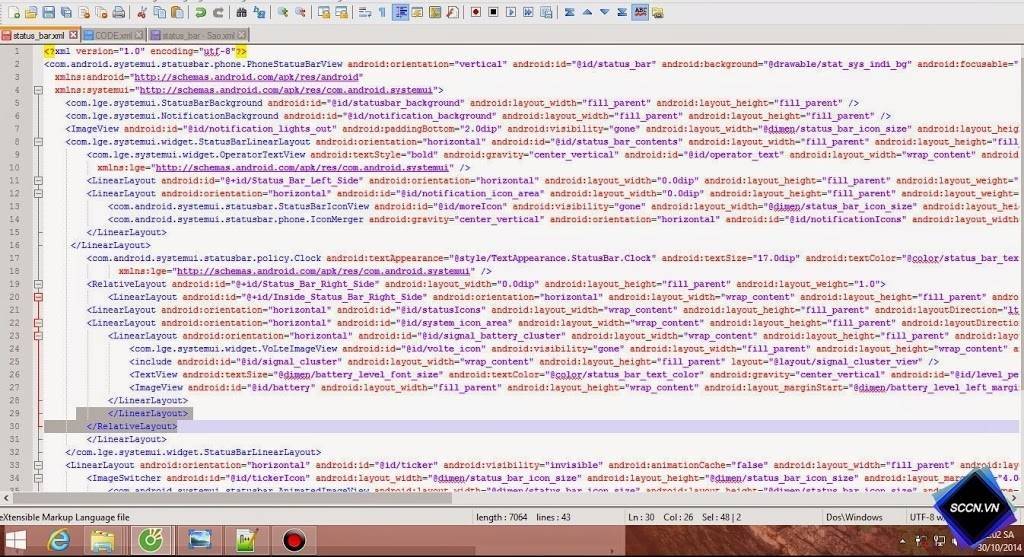Viewport: 1024px width, 557px height.
Task: Toggle word wrap in the toolbar
Action: (x=364, y=12)
